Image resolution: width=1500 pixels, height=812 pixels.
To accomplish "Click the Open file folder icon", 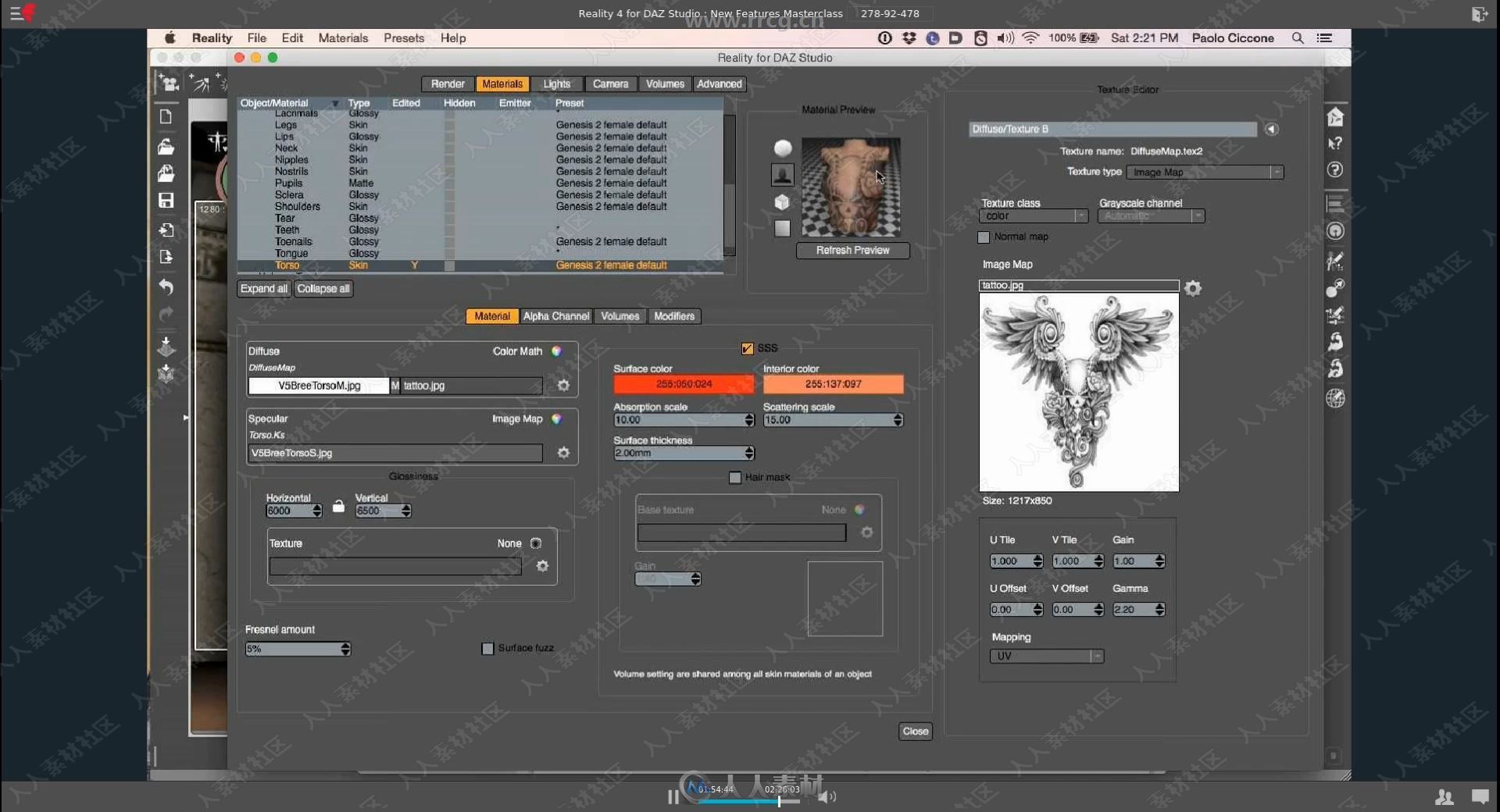I will 166,146.
